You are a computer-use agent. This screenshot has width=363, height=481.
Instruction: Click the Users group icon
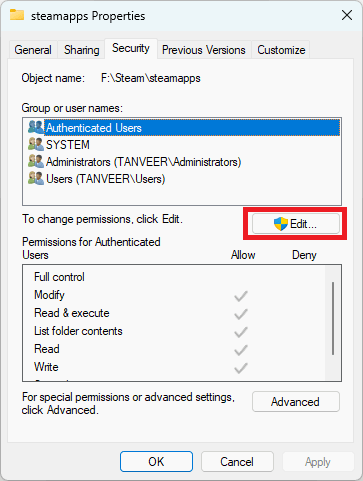click(36, 178)
